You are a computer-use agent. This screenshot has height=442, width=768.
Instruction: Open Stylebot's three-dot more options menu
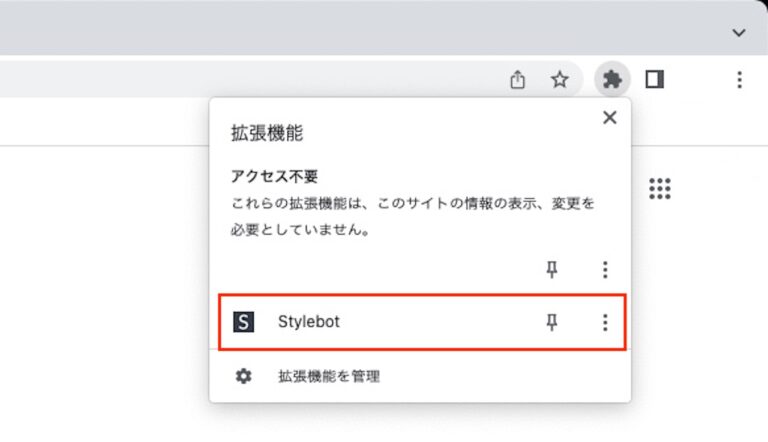604,322
